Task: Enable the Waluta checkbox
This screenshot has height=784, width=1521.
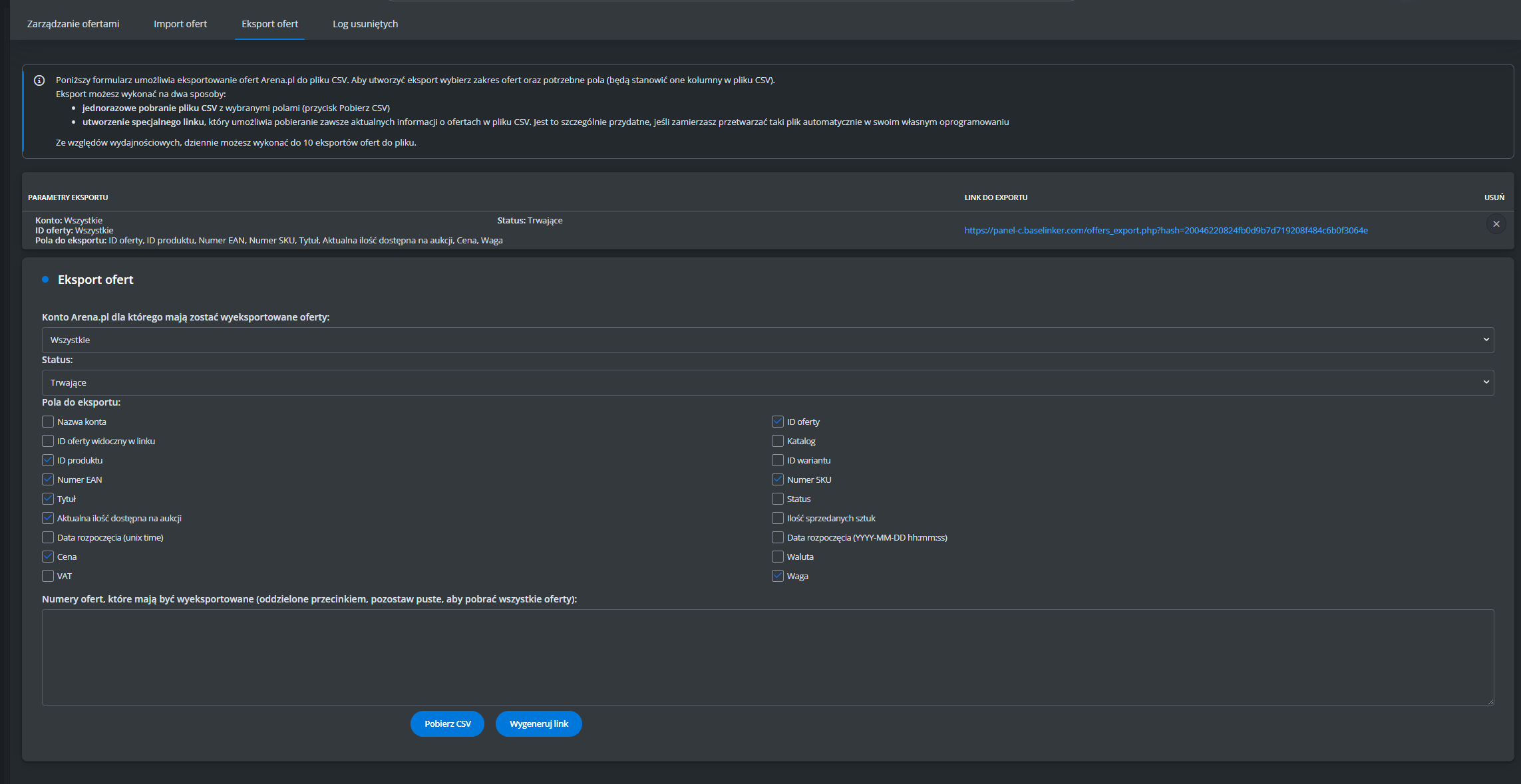Action: click(x=778, y=557)
